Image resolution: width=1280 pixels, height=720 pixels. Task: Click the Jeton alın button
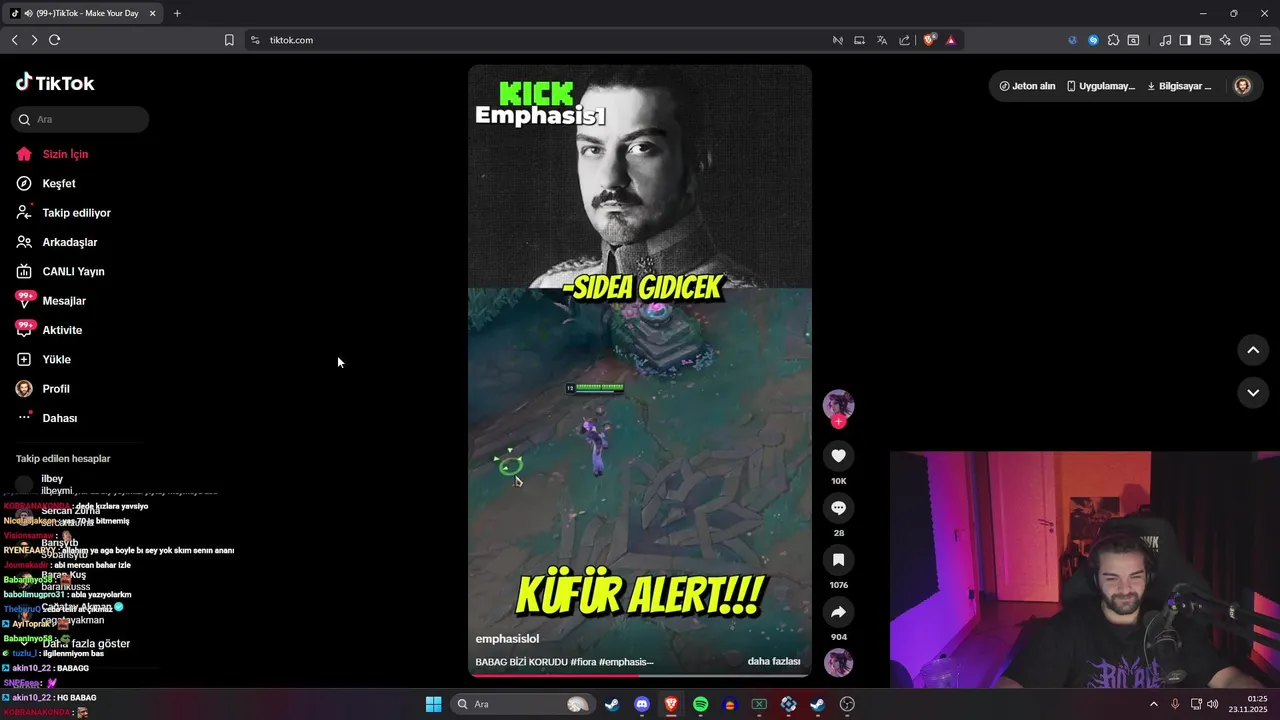tap(1027, 86)
